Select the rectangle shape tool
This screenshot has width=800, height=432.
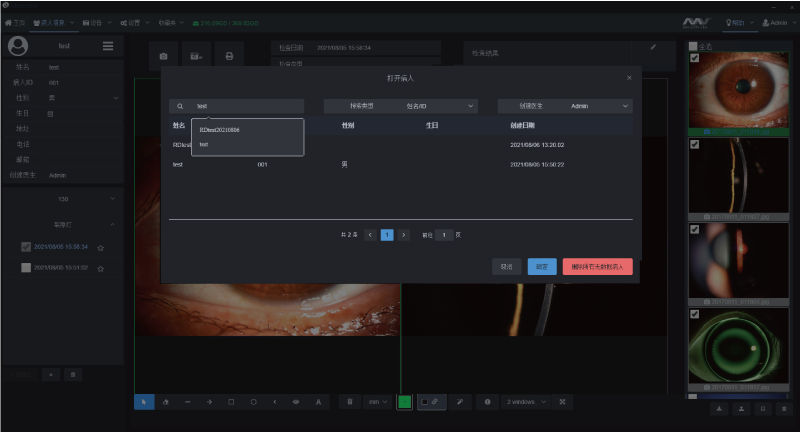(231, 402)
